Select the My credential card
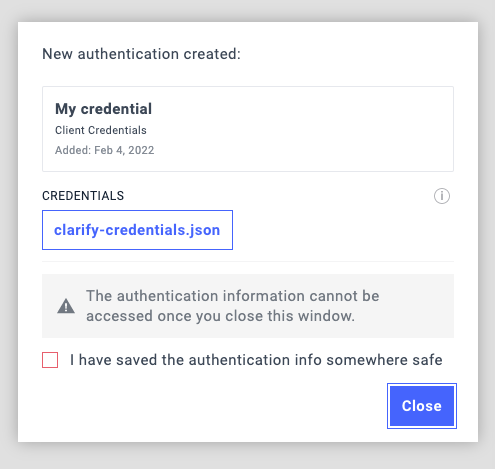Image resolution: width=495 pixels, height=469 pixels. [x=248, y=129]
